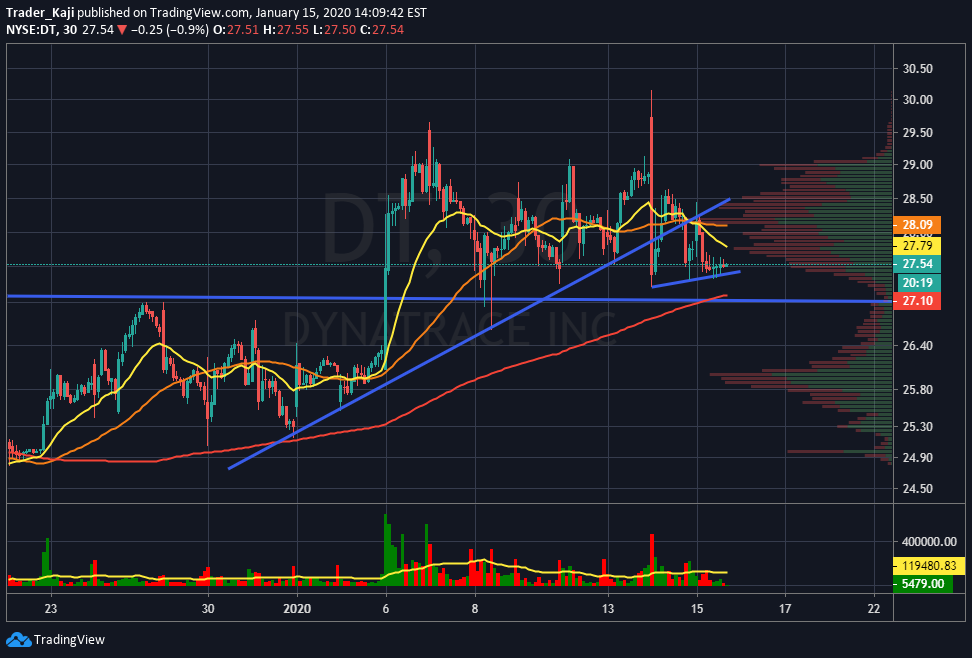Click the L:27.50 low value
The height and width of the screenshot is (658, 972).
335,29
